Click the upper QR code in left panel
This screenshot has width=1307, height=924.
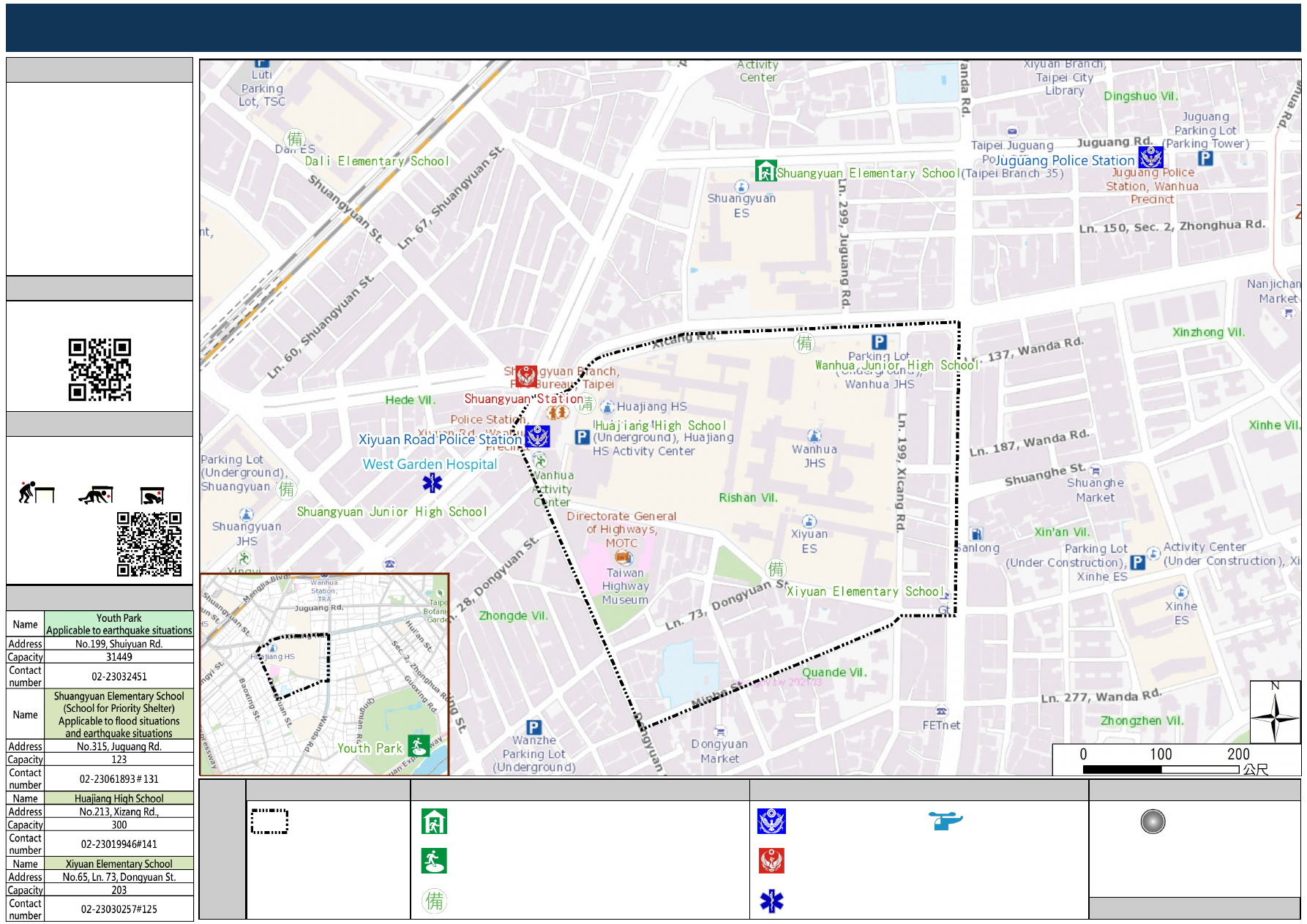point(100,369)
